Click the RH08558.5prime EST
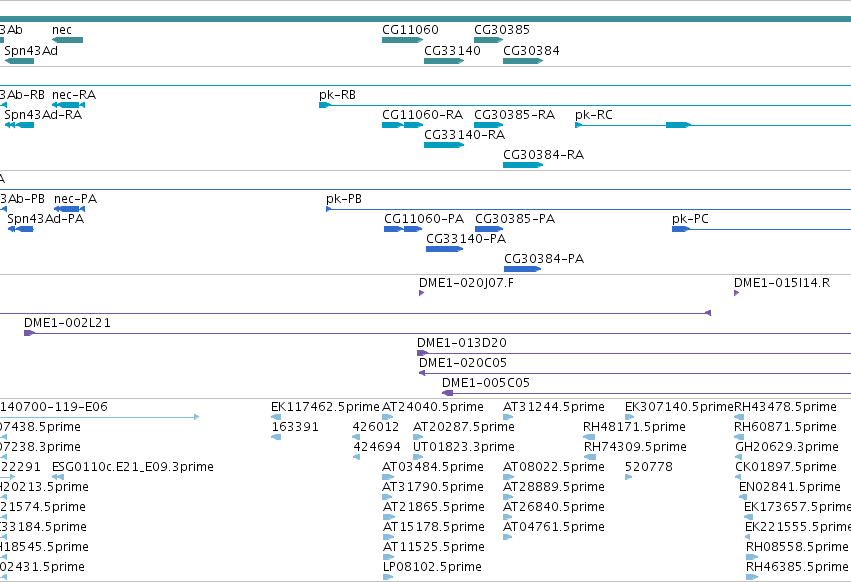Viewport: 851px width, 582px height. [x=752, y=558]
